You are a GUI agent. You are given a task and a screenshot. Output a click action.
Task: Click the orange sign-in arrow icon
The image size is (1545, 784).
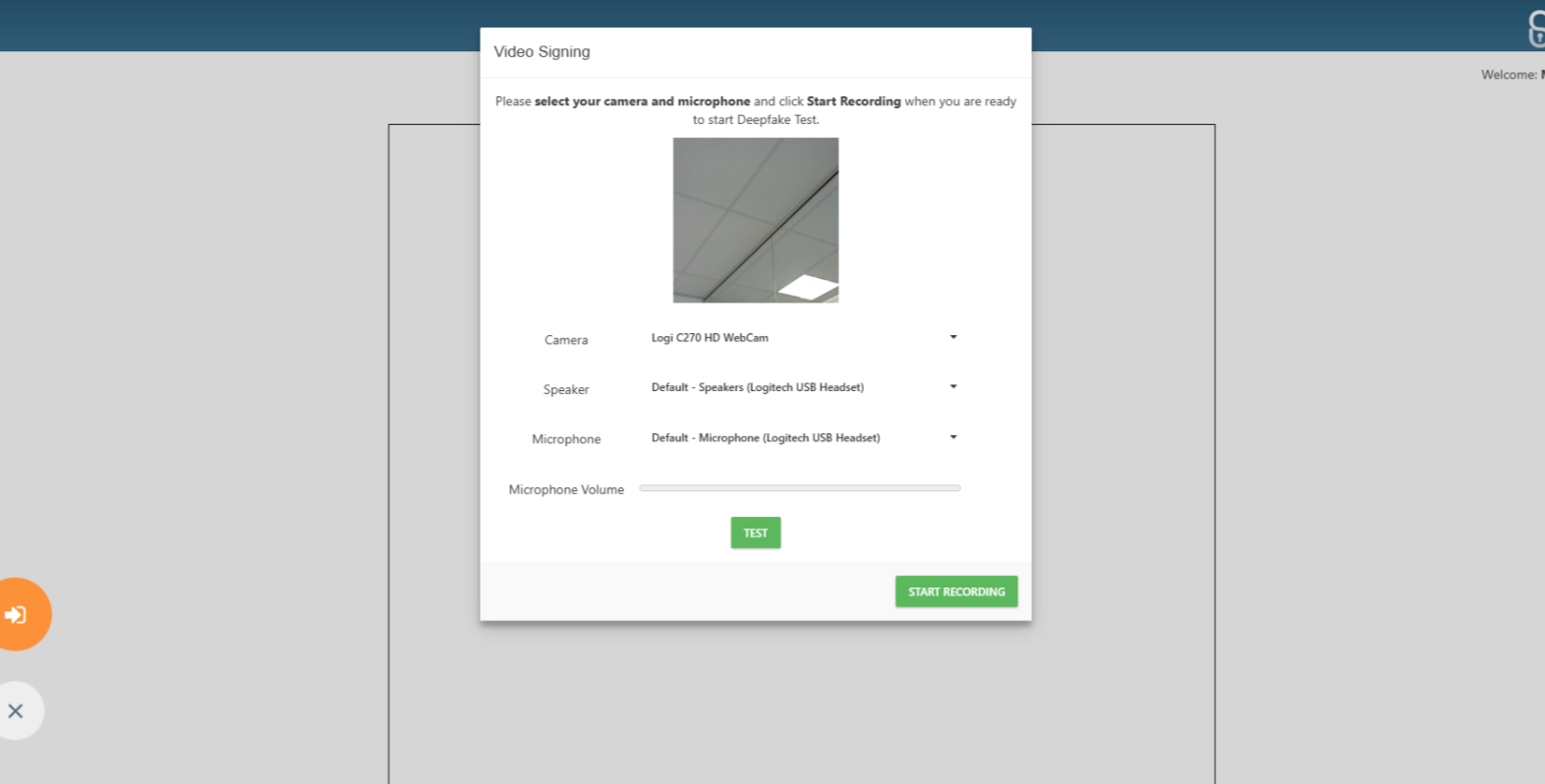tap(17, 615)
